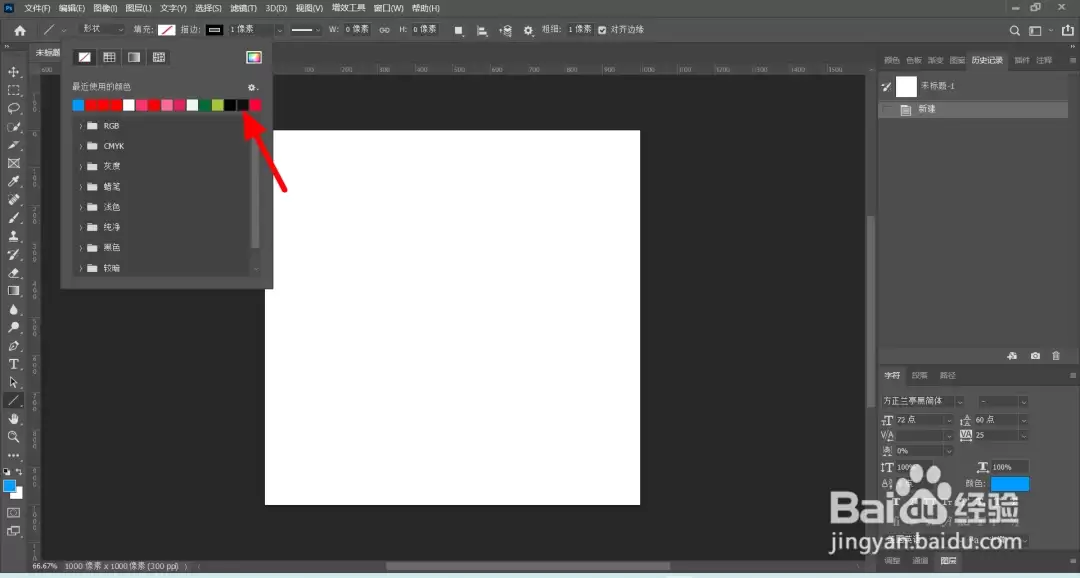
Task: Open the color picker rainbow icon
Action: [x=254, y=57]
